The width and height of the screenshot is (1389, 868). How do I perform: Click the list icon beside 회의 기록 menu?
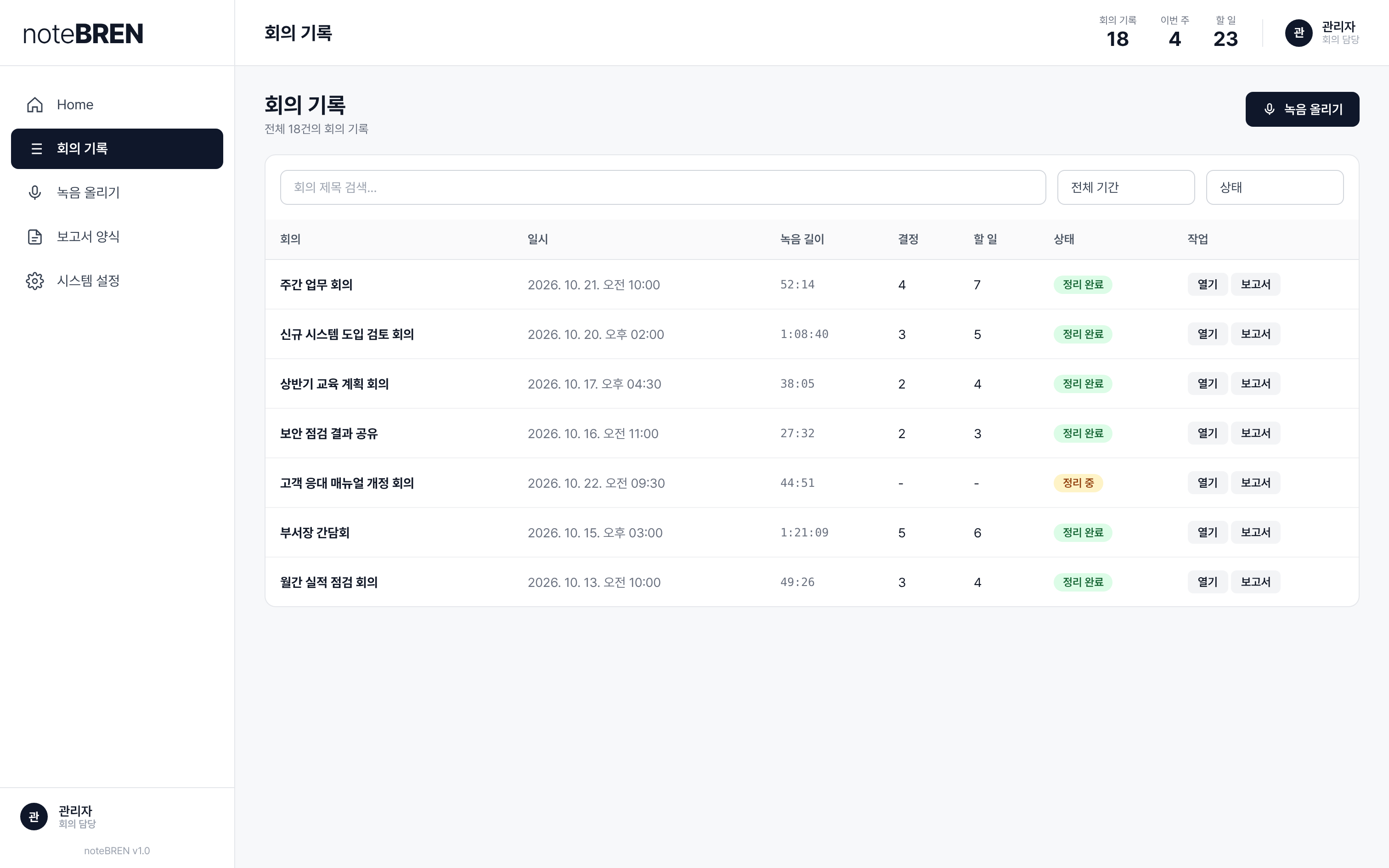tap(37, 149)
